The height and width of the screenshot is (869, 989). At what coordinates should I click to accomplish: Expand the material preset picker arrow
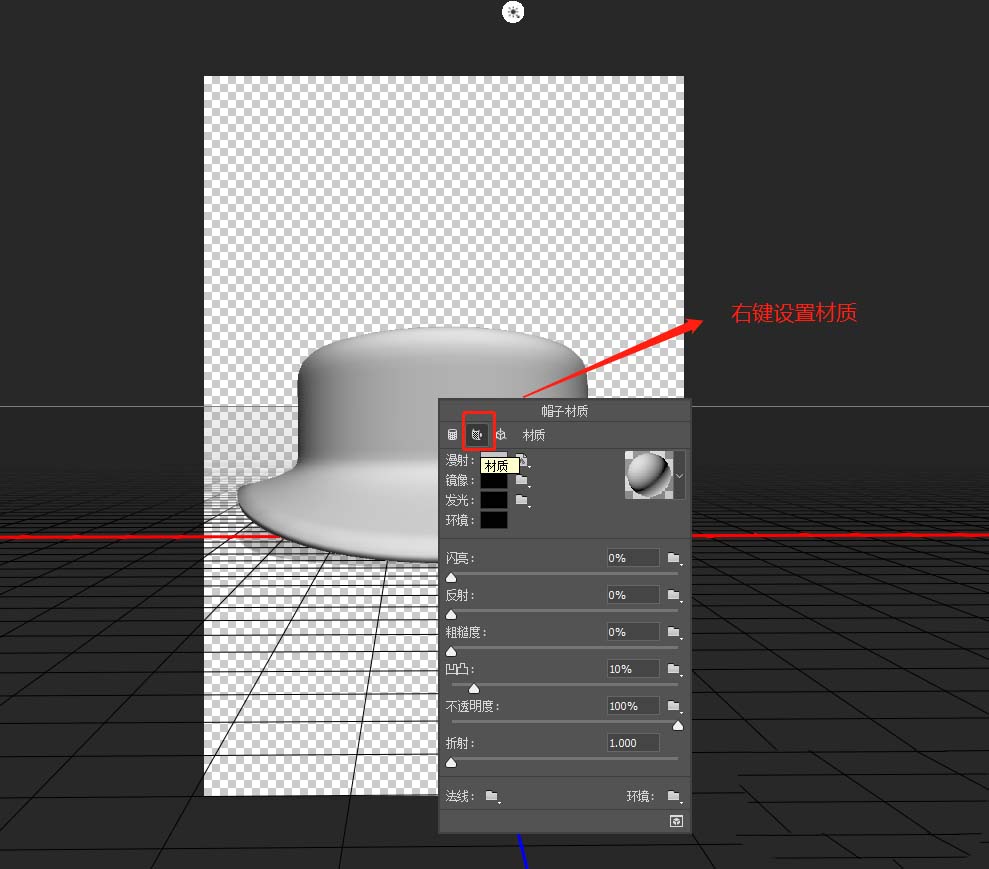[679, 475]
